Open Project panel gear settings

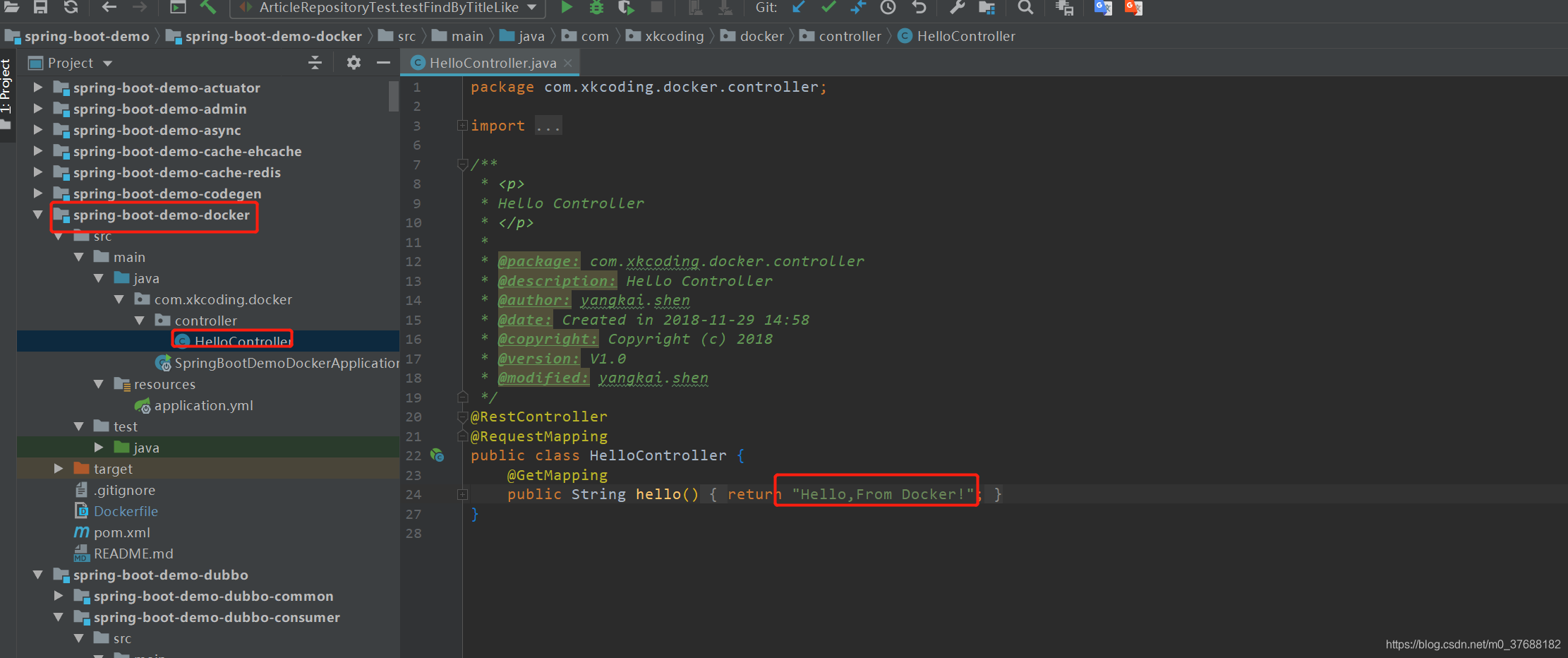[354, 63]
